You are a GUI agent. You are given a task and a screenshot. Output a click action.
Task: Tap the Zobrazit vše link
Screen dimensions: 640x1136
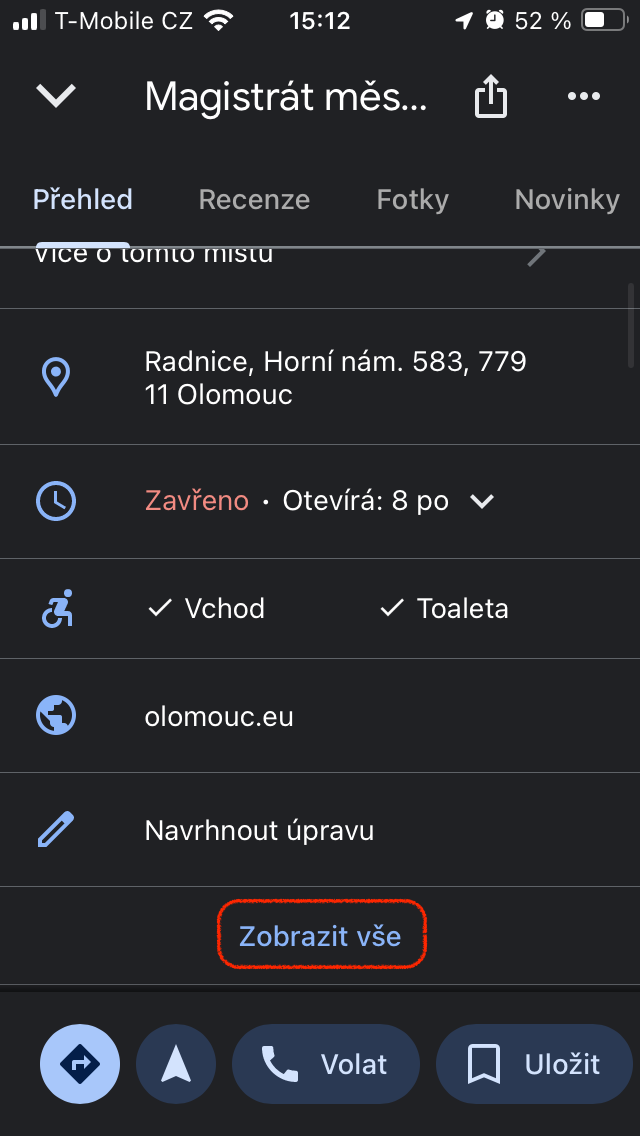[320, 937]
